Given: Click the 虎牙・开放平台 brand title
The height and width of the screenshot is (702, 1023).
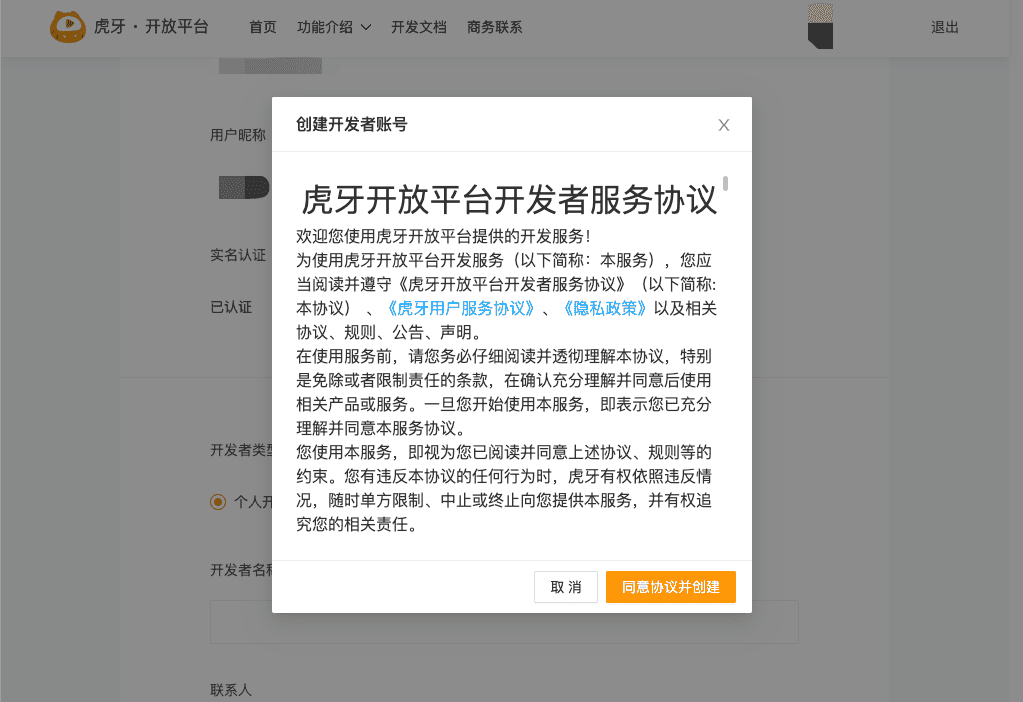Looking at the screenshot, I should coord(151,27).
